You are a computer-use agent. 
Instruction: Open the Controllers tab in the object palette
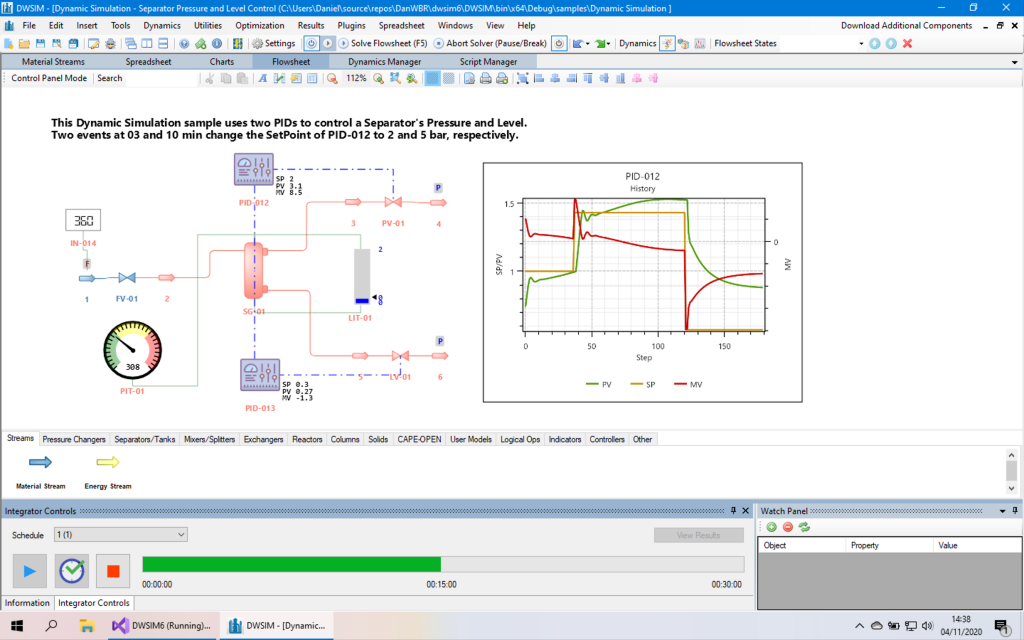pyautogui.click(x=606, y=438)
